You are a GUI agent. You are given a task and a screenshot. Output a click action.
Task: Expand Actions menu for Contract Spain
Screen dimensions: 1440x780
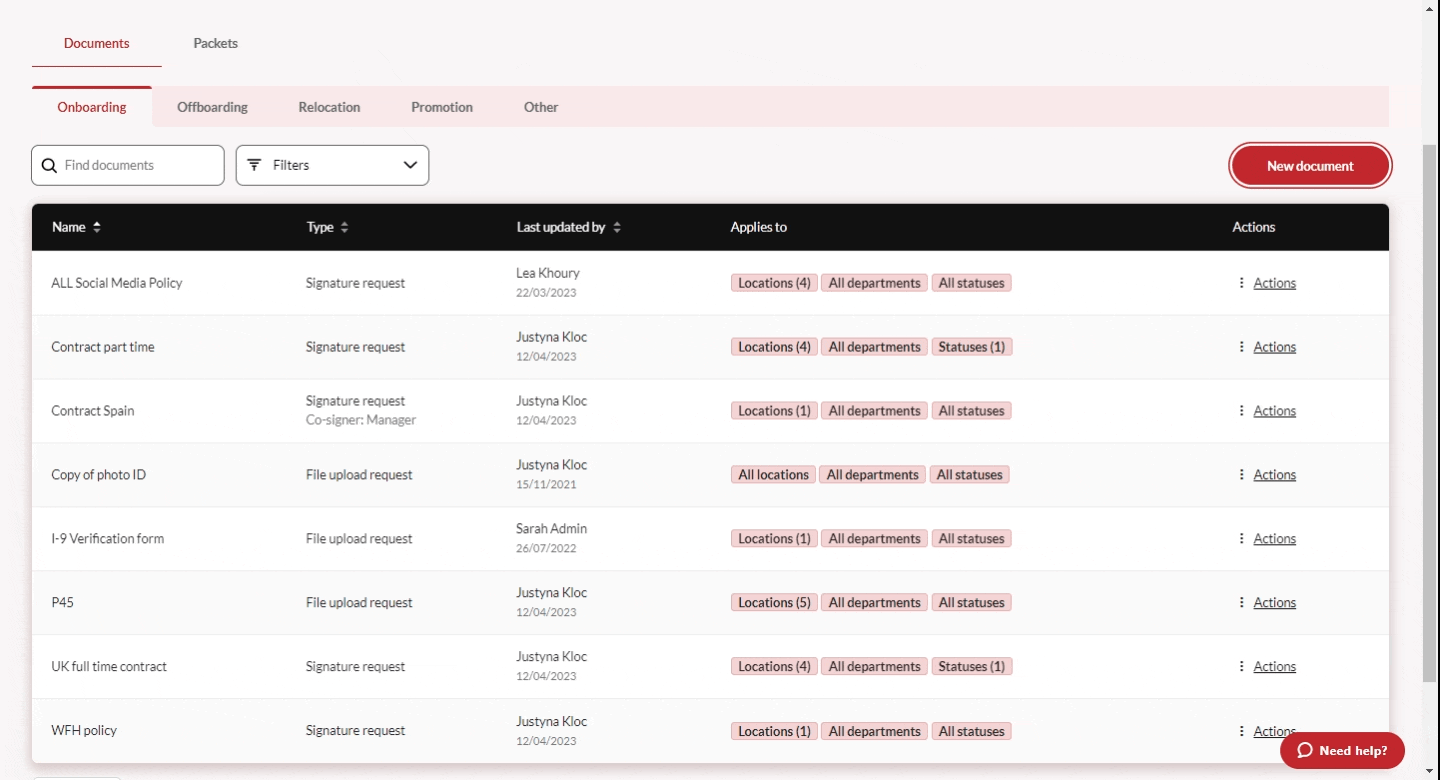point(1273,411)
